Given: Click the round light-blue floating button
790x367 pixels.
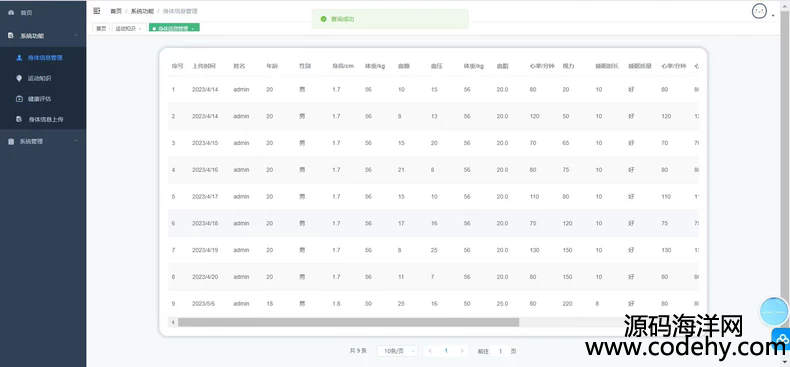Looking at the screenshot, I should click(x=774, y=312).
